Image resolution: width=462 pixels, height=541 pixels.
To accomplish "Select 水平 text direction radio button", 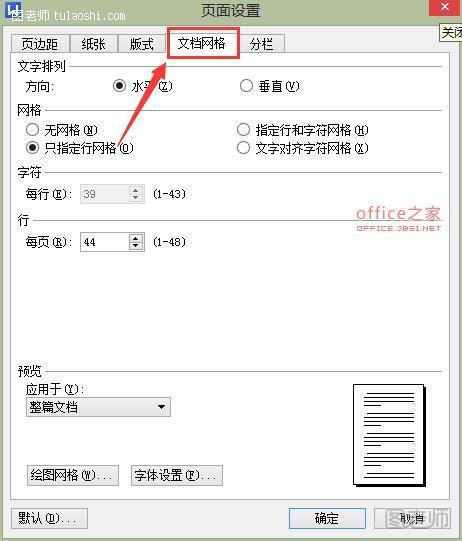I will point(119,86).
